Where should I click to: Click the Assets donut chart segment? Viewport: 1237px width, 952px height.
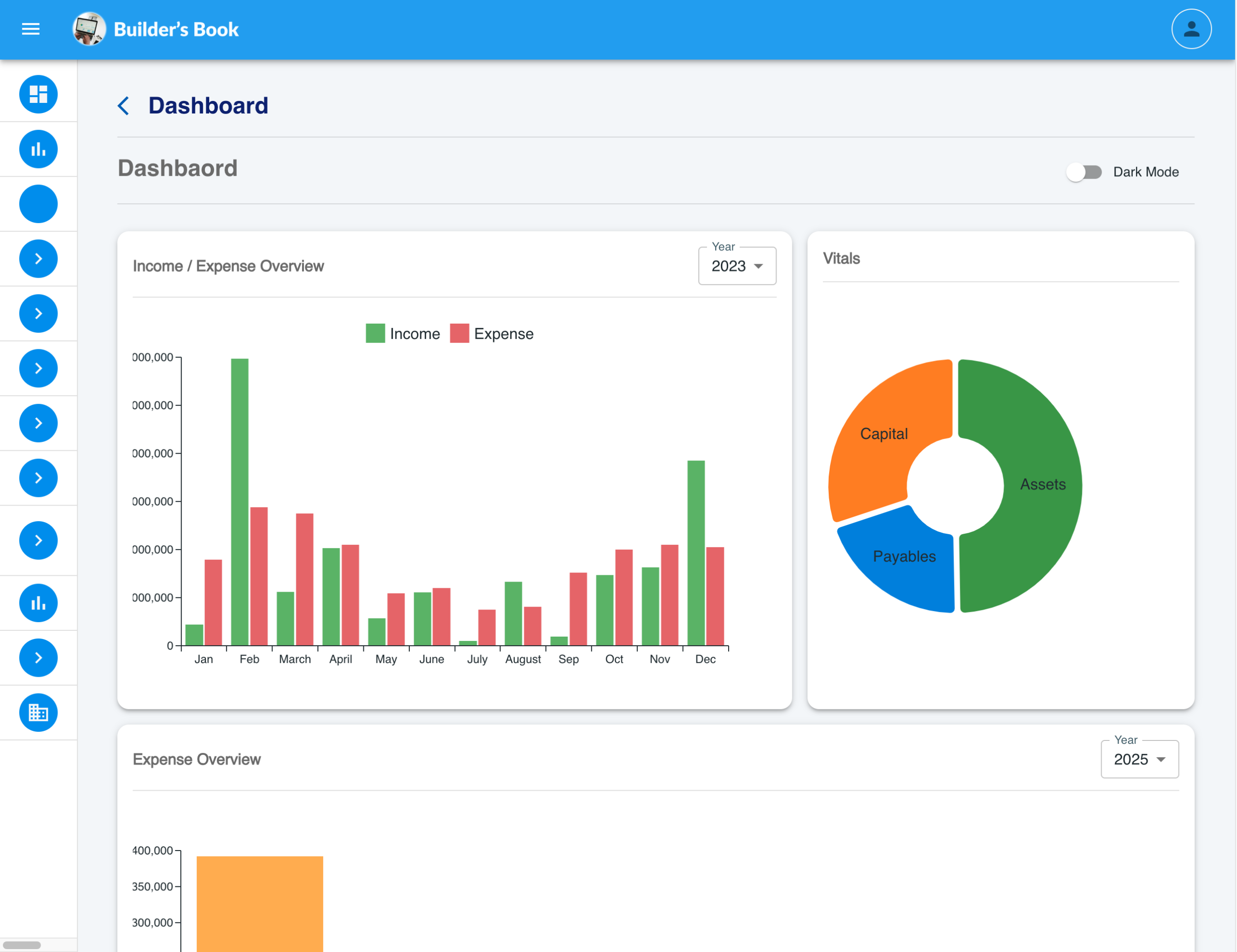(x=1042, y=484)
